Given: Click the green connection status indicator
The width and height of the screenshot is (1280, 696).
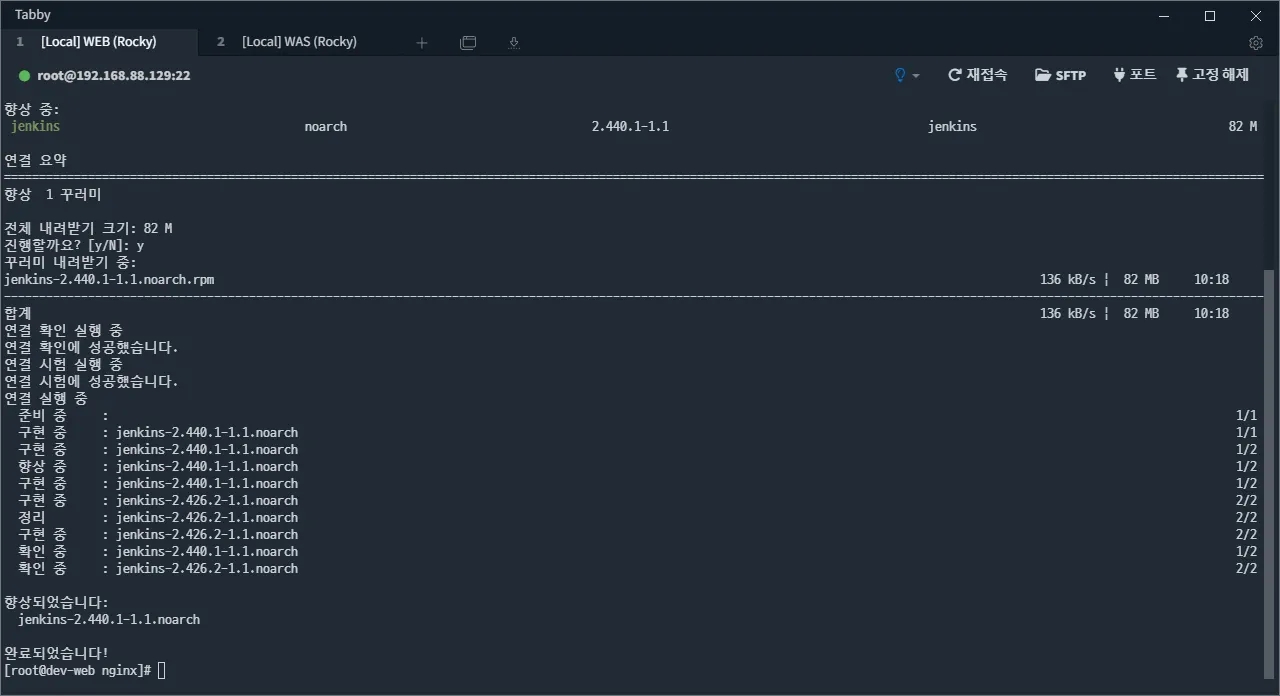Looking at the screenshot, I should tap(25, 76).
